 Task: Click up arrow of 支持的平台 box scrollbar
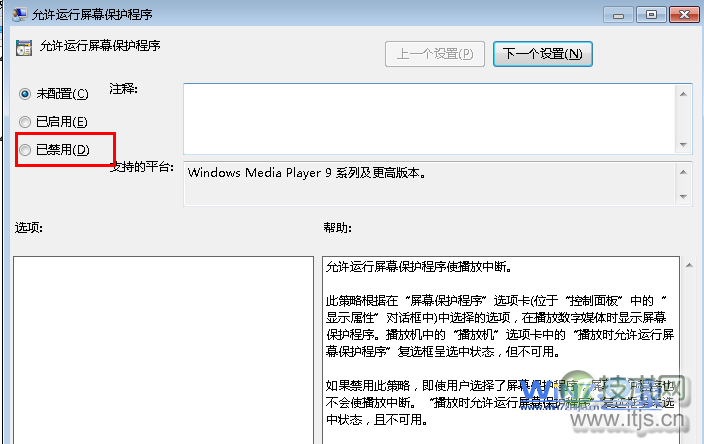pyautogui.click(x=683, y=172)
